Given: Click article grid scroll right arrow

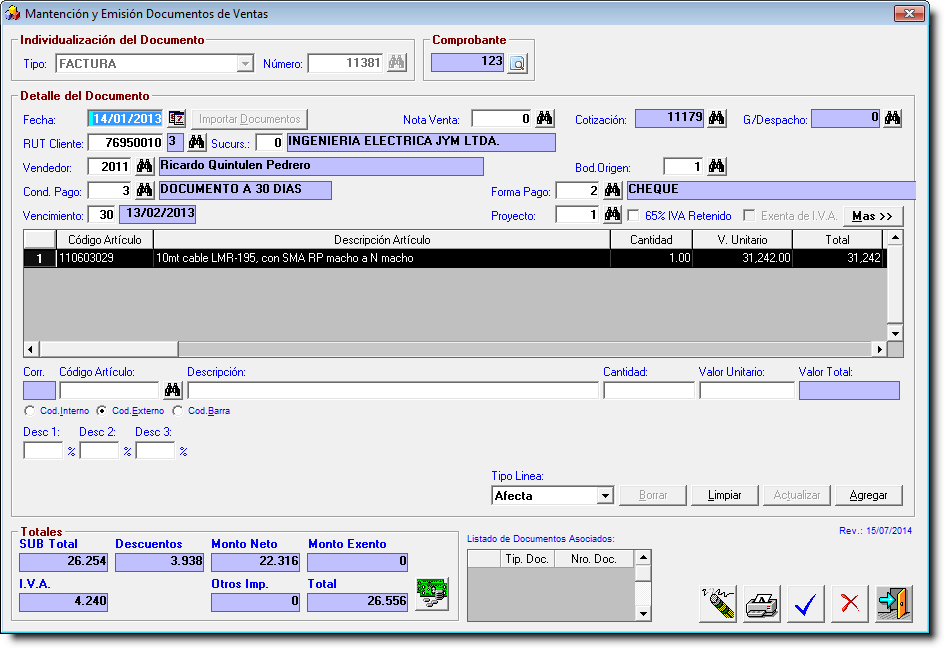Looking at the screenshot, I should click(x=880, y=349).
